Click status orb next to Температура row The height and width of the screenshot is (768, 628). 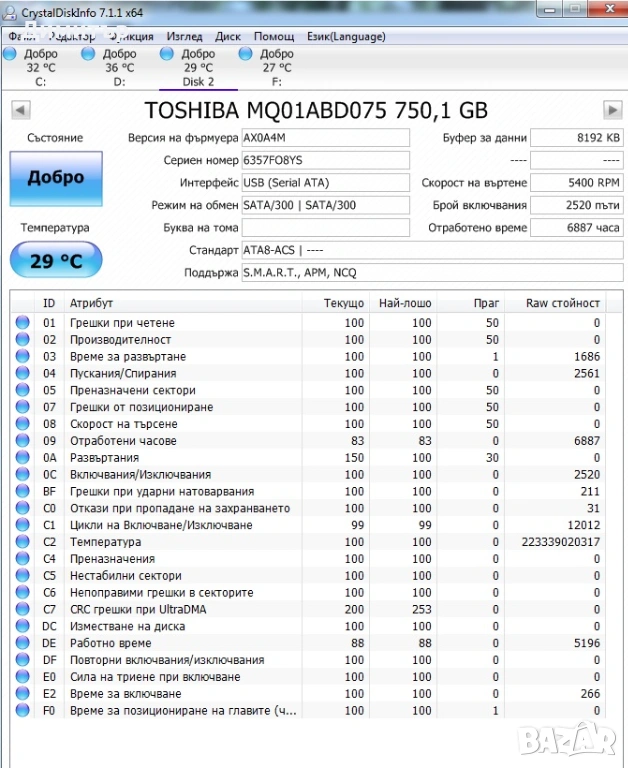(23, 542)
